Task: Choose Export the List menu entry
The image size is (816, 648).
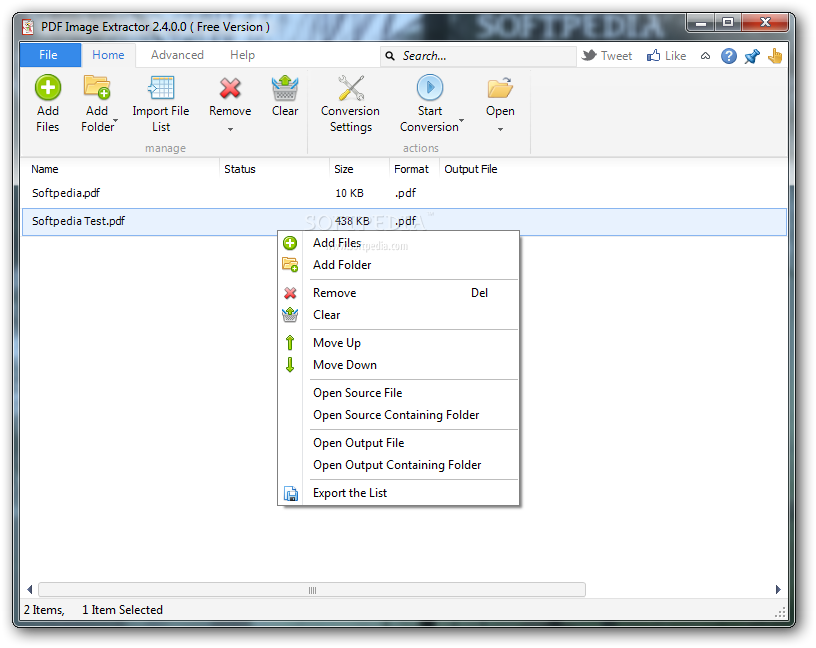Action: (x=399, y=493)
